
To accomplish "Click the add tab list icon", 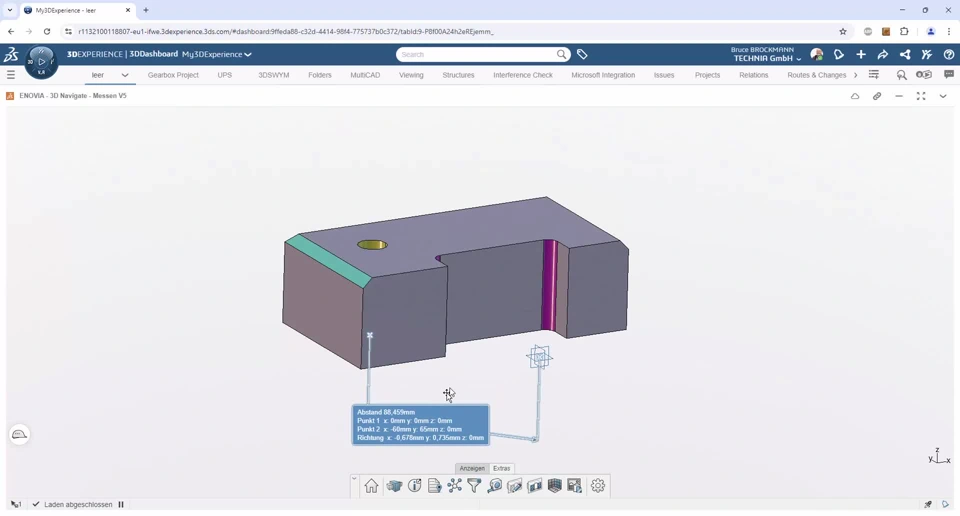I will pos(874,75).
